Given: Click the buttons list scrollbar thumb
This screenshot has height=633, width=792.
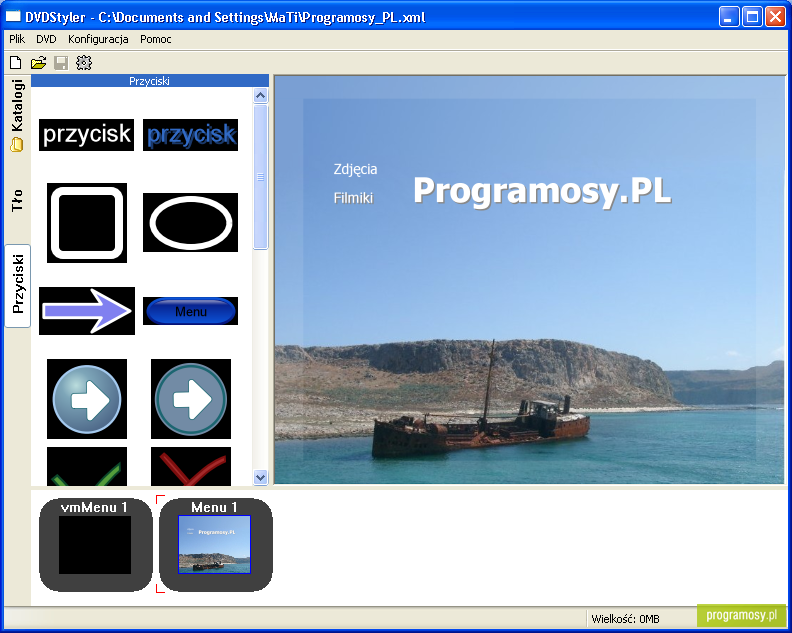Looking at the screenshot, I should [261, 177].
